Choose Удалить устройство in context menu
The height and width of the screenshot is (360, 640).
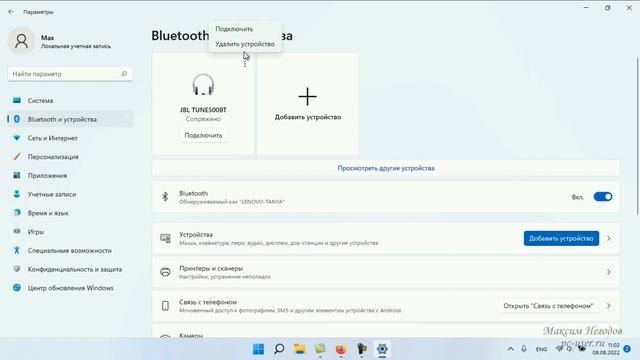click(x=245, y=44)
